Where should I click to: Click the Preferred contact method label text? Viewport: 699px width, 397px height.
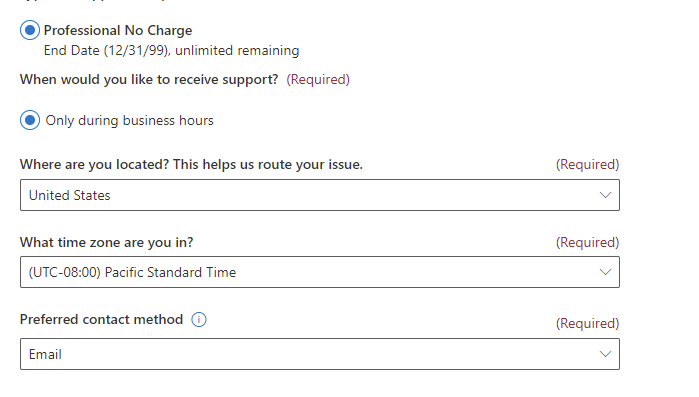coord(102,319)
